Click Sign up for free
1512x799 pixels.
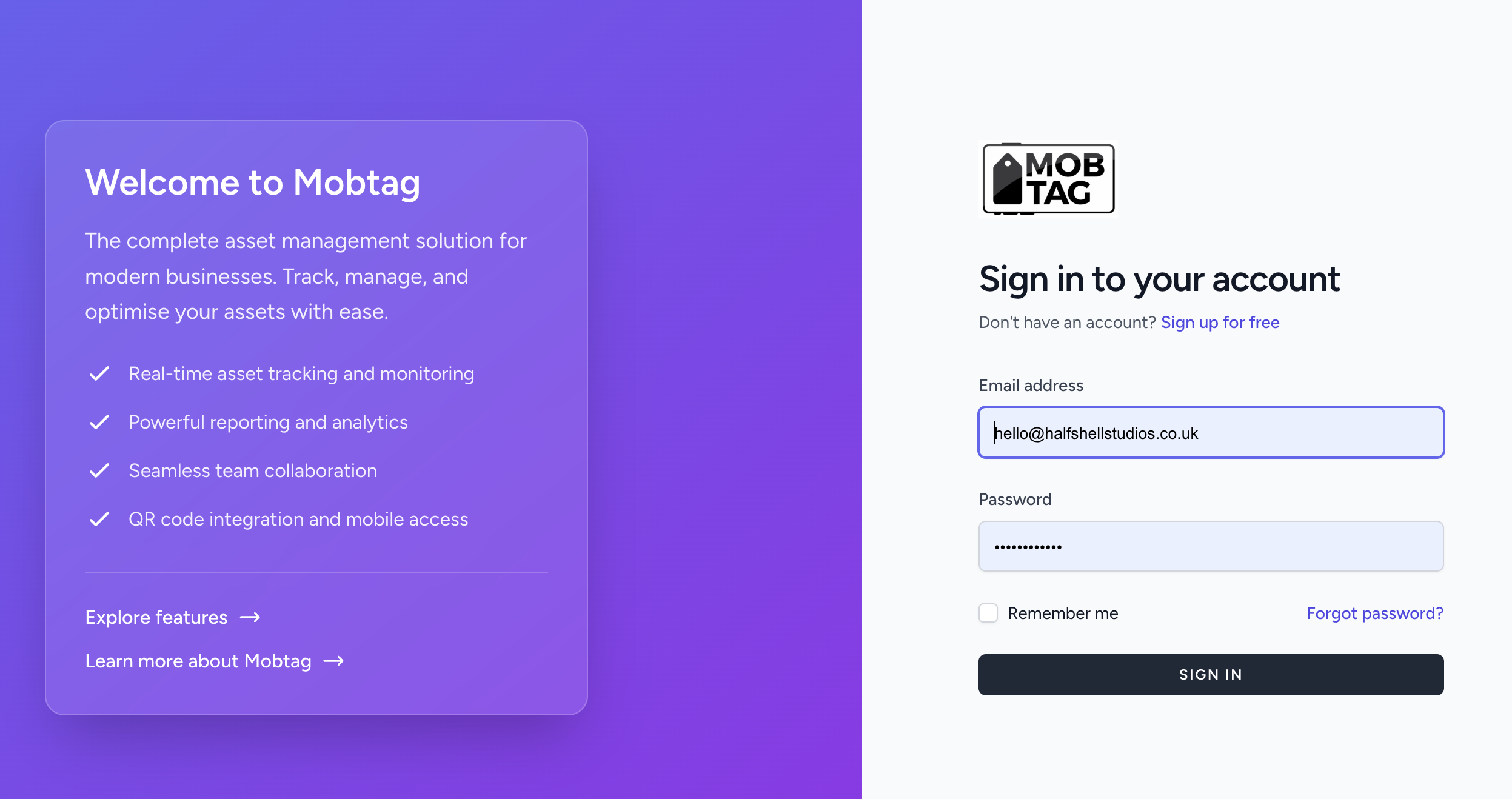(x=1220, y=322)
